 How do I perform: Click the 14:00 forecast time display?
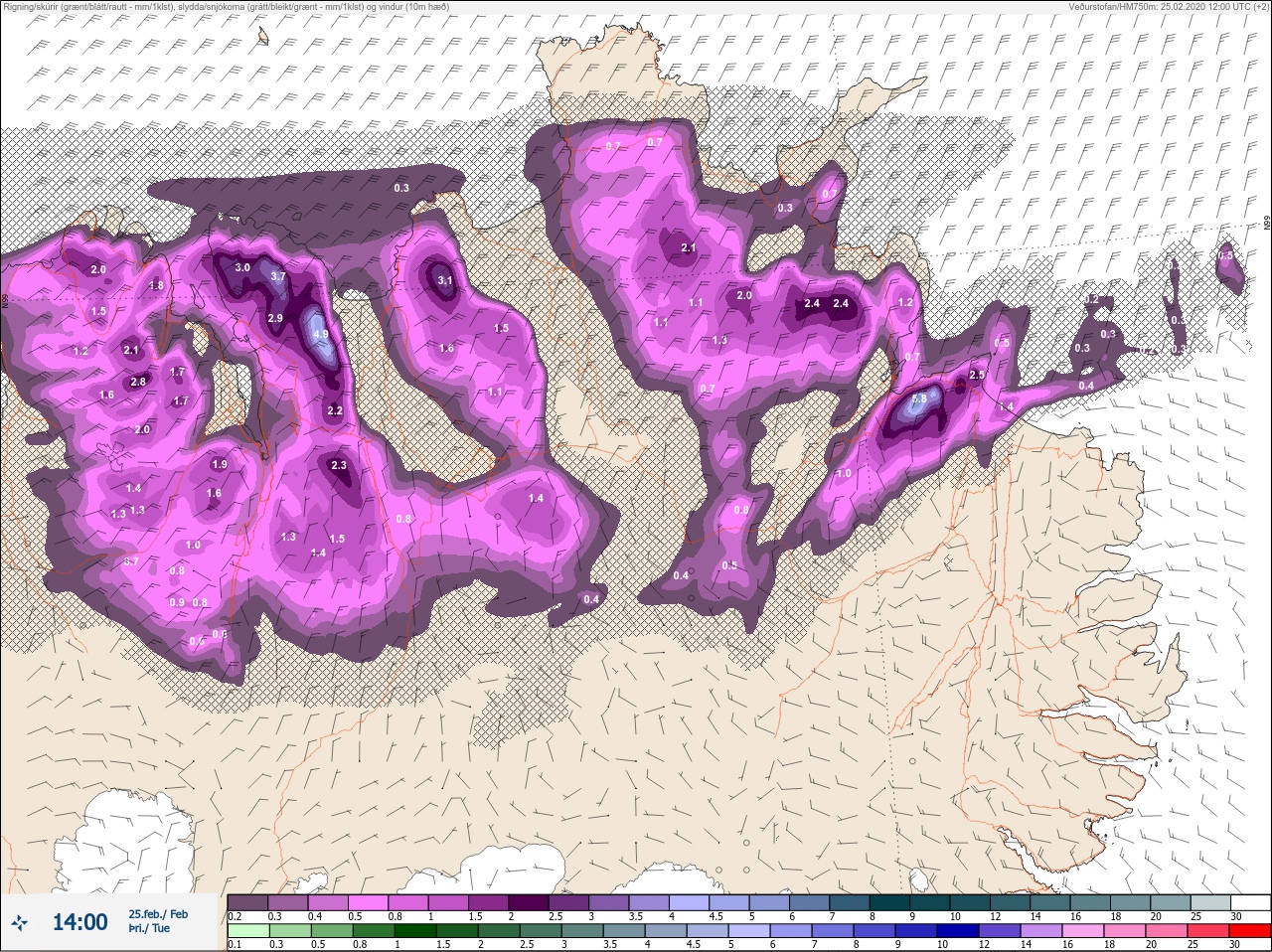79,922
